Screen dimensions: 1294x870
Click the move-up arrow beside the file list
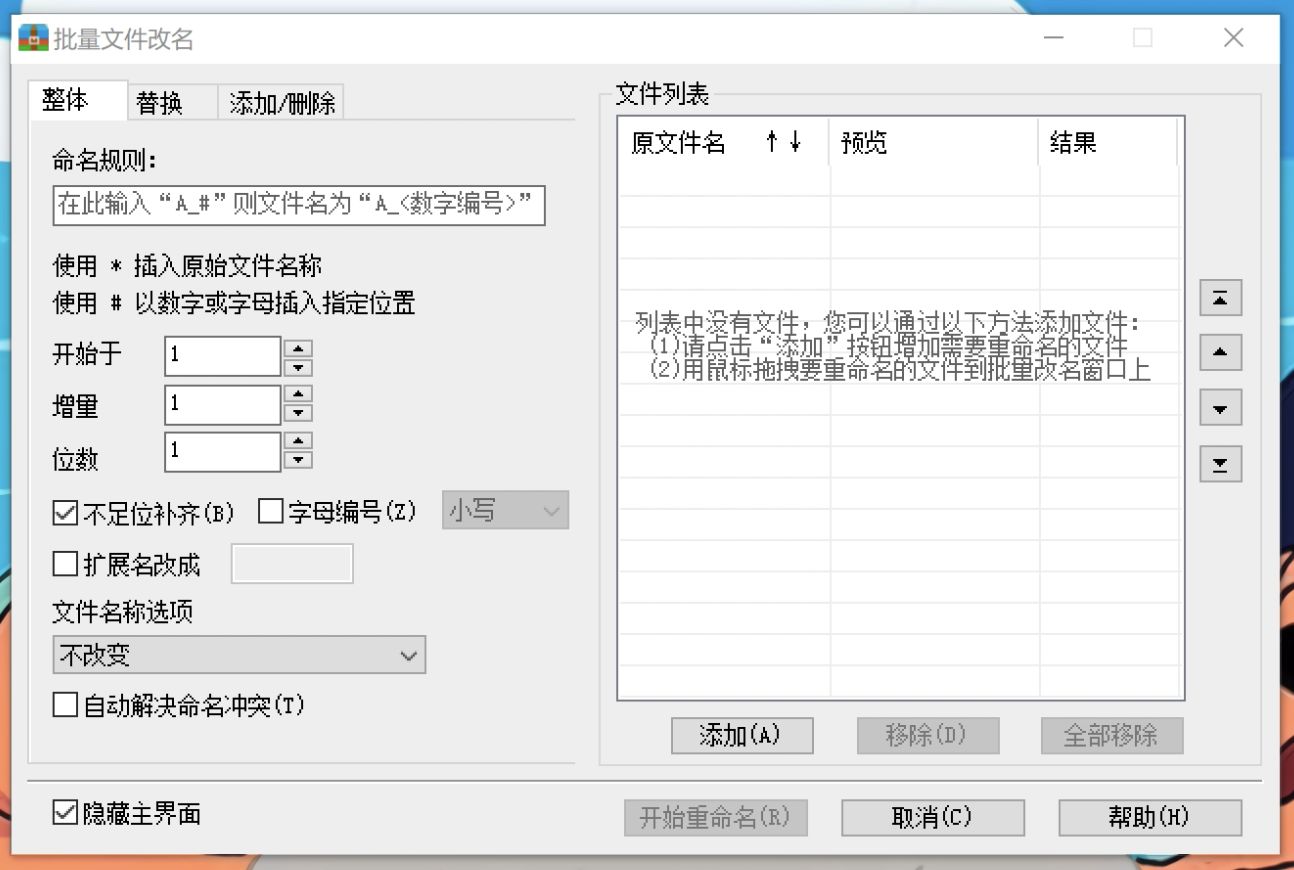point(1220,352)
